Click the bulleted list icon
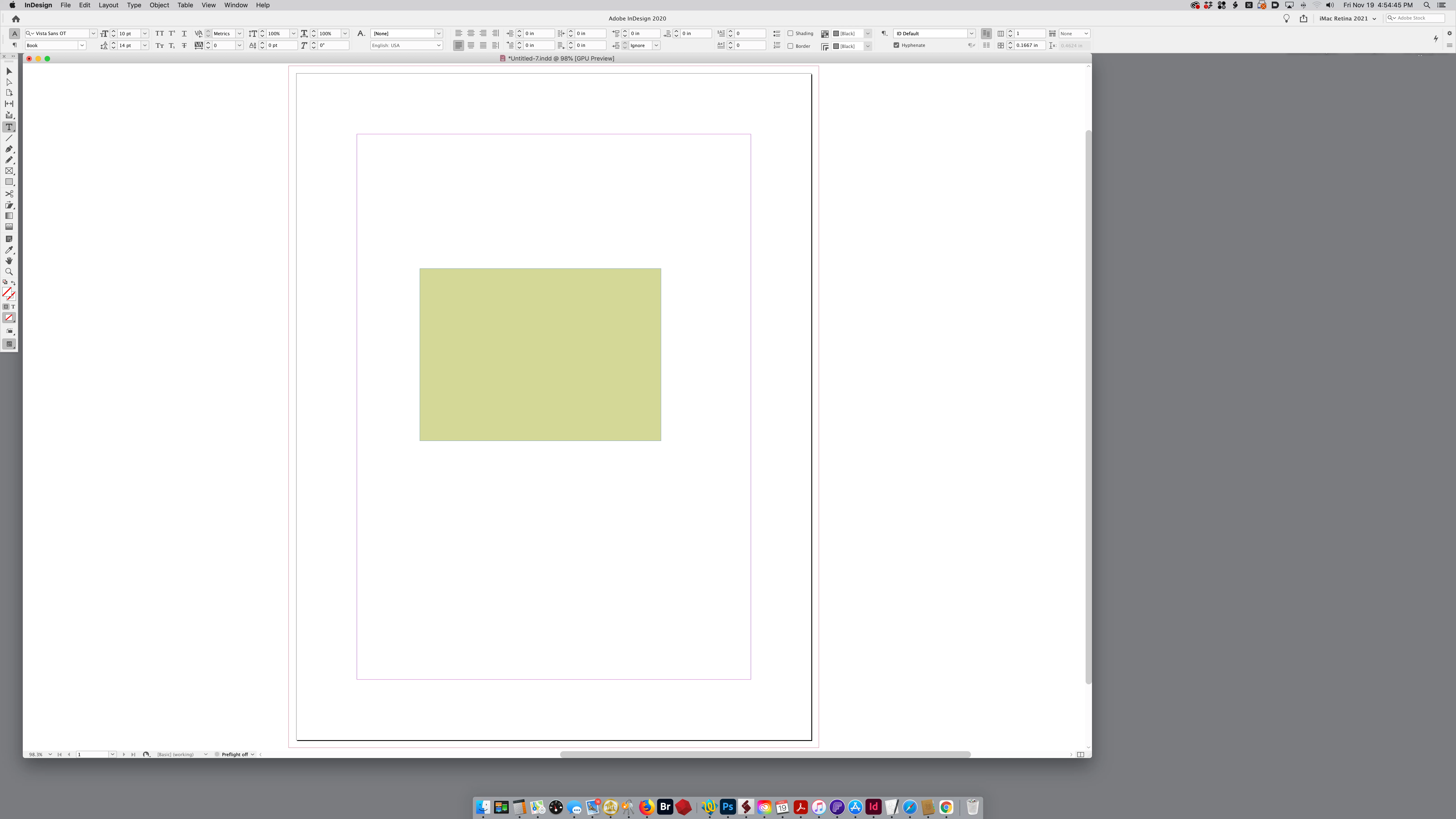The height and width of the screenshot is (819, 1456). coord(777,33)
